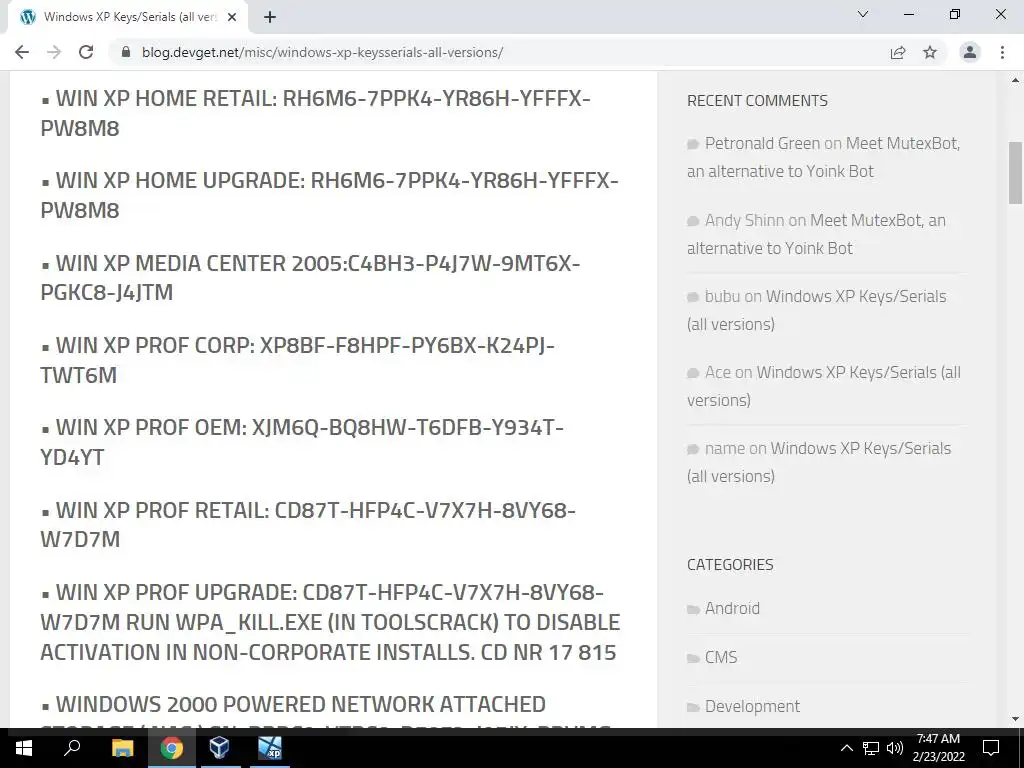Click the WIN XP PROF UPGRADE key line
Viewport: 1024px width, 768px height.
point(330,622)
